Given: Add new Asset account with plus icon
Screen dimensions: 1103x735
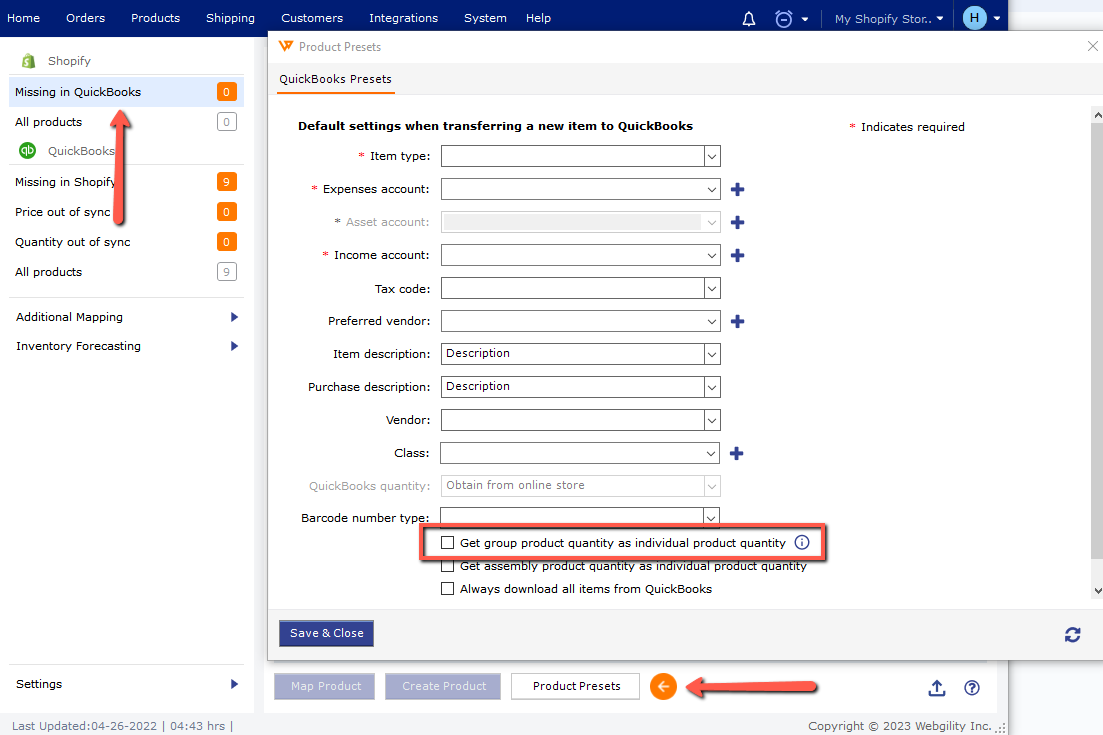Looking at the screenshot, I should click(x=737, y=222).
